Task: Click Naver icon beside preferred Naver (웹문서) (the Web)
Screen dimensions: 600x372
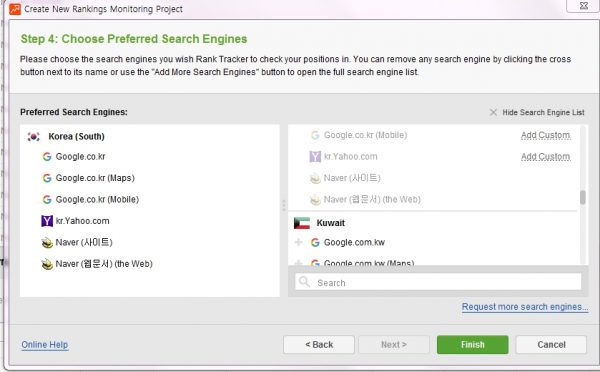Action: 47,264
